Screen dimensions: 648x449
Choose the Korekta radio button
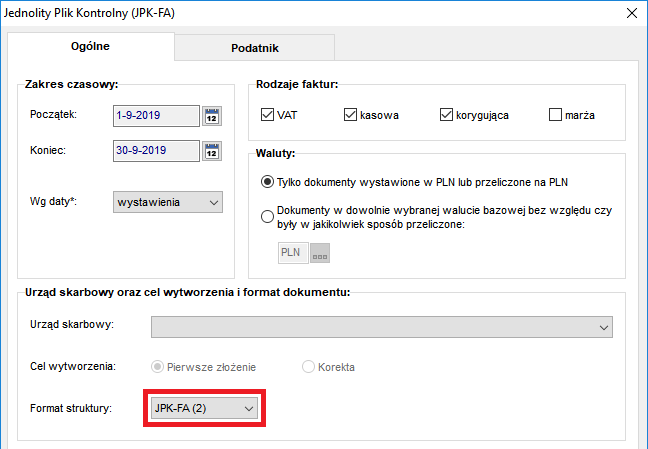308,367
